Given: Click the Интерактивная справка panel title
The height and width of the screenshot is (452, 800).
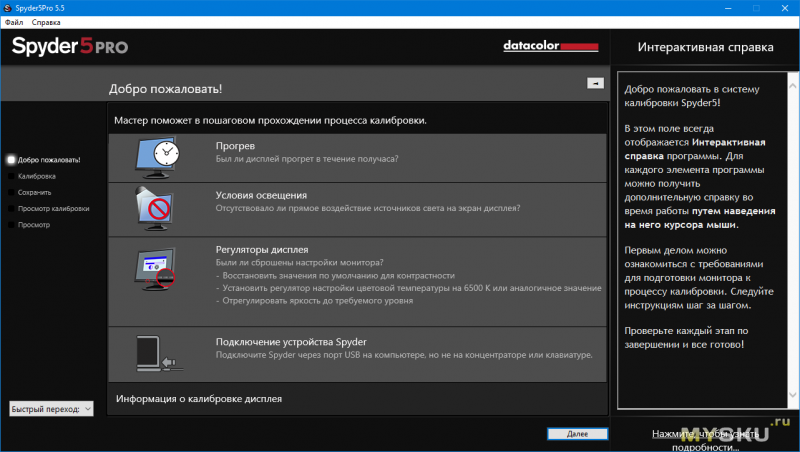Looking at the screenshot, I should click(x=705, y=47).
